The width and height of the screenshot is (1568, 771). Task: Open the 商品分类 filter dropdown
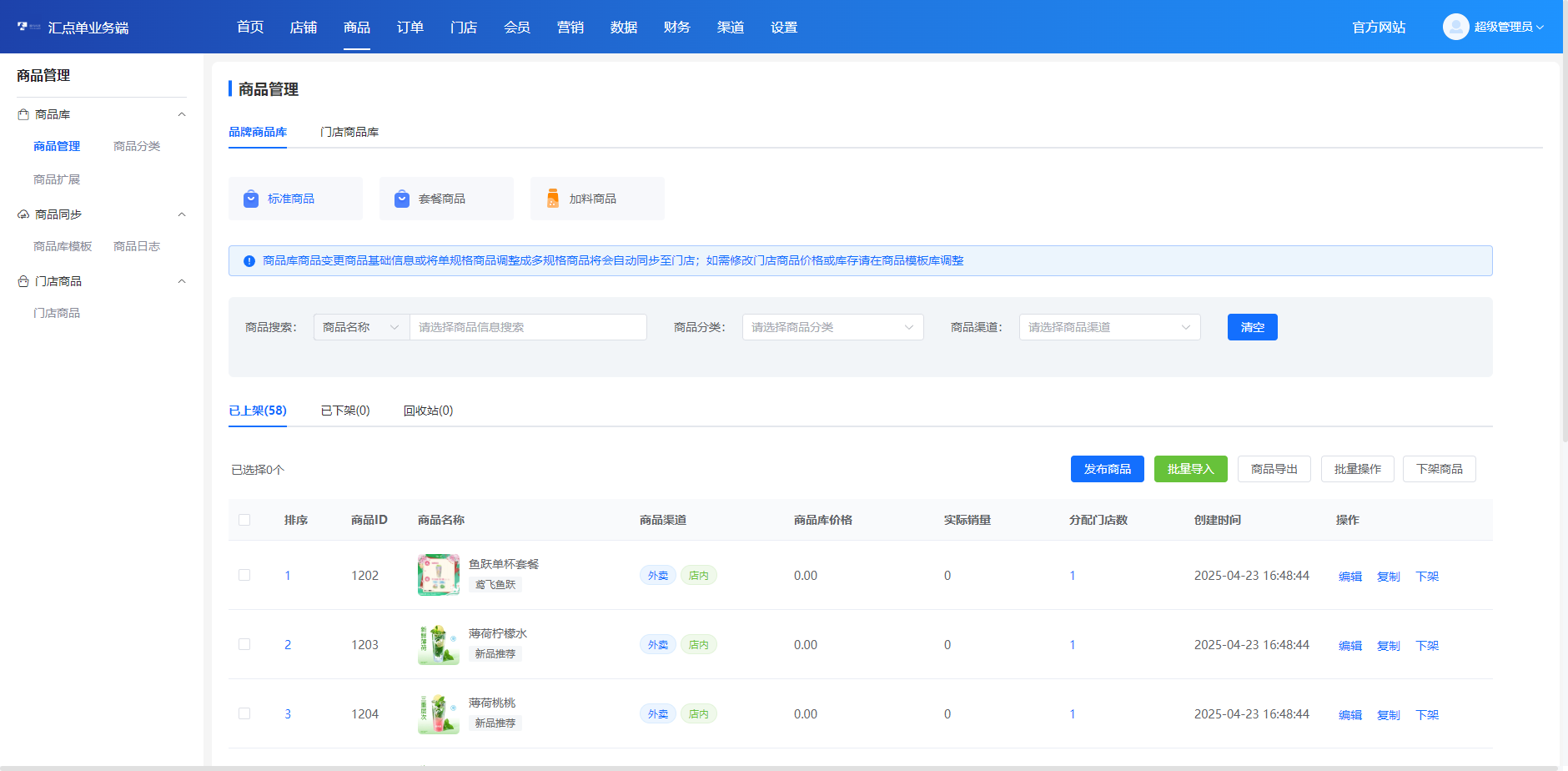point(832,327)
